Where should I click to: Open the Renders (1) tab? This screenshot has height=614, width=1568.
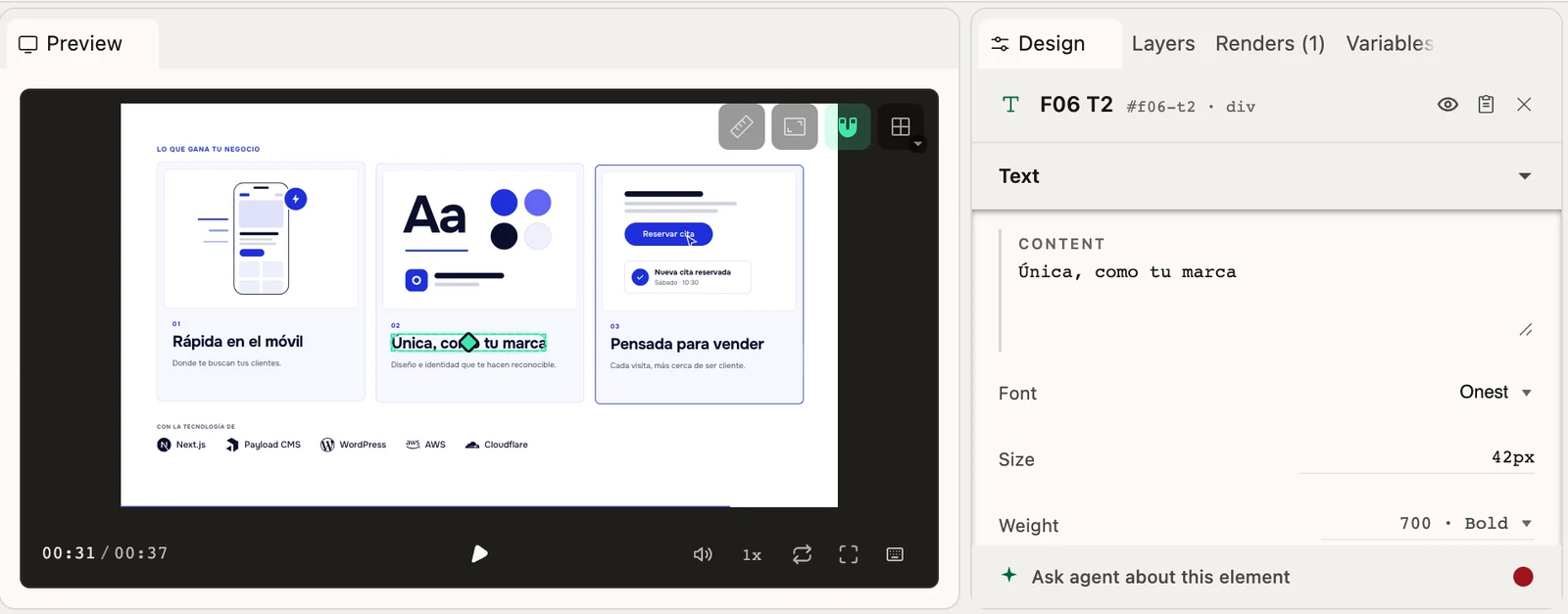(x=1270, y=43)
